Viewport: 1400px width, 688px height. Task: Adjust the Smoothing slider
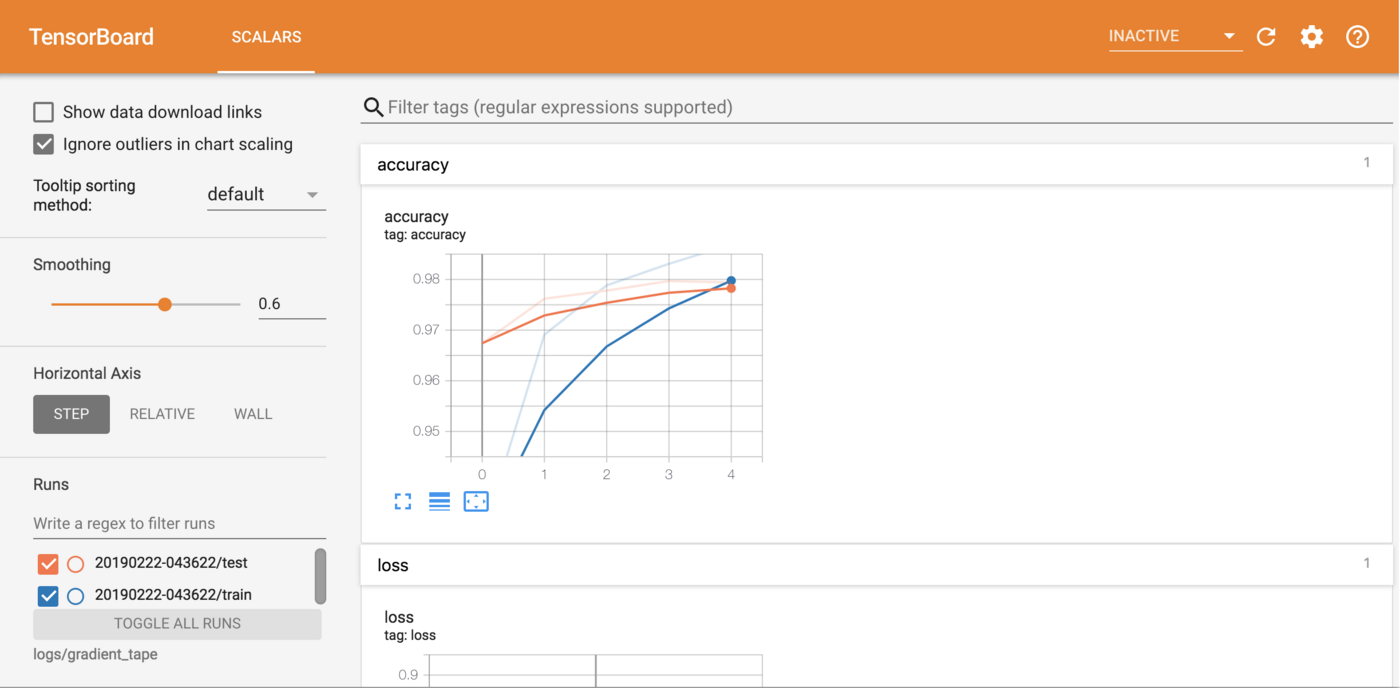[x=164, y=303]
